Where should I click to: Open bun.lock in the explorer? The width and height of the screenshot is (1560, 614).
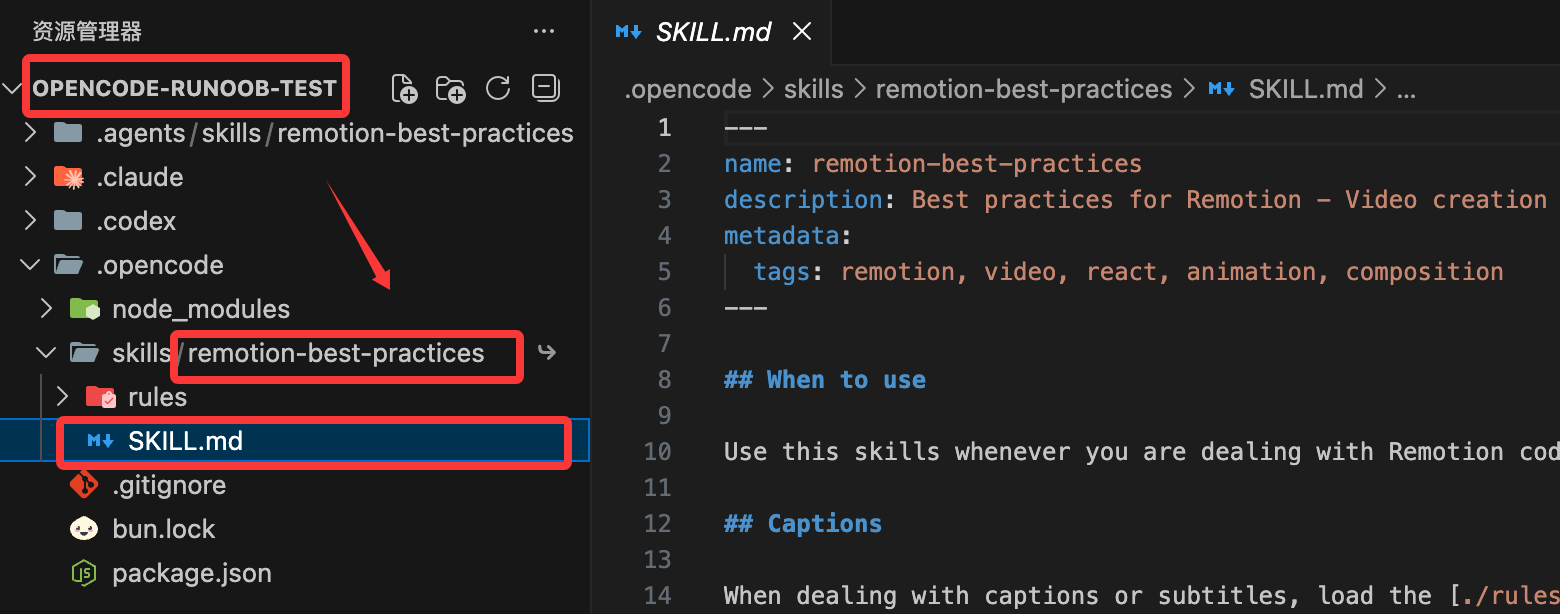coord(163,530)
